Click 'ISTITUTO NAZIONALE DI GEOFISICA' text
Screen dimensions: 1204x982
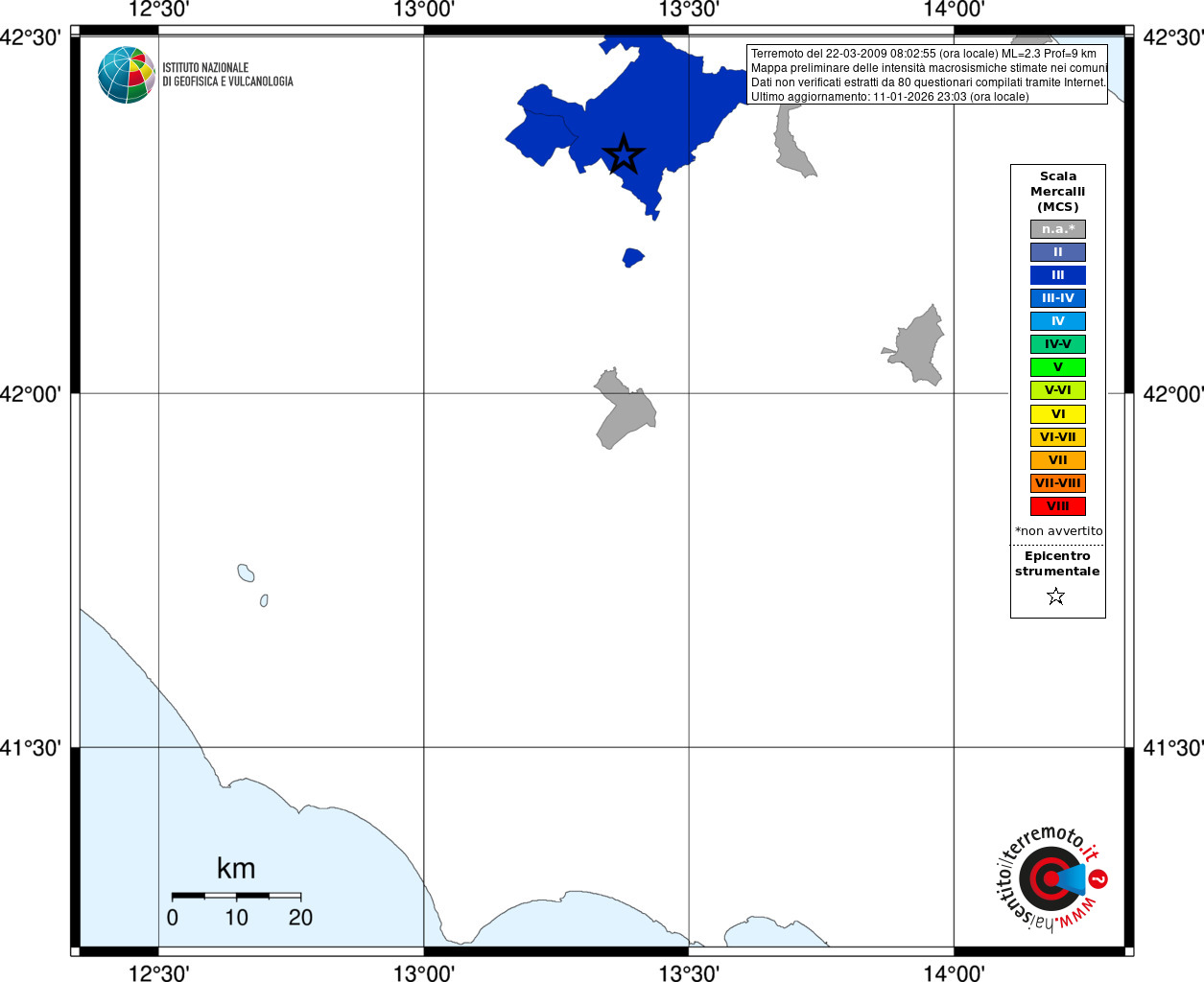pos(227,75)
